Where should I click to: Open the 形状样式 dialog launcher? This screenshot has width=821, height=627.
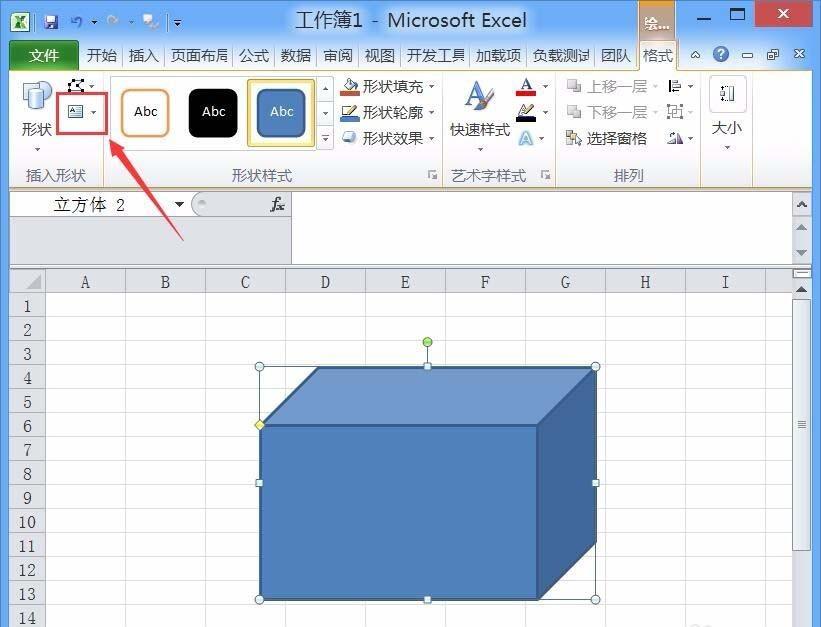coord(432,175)
